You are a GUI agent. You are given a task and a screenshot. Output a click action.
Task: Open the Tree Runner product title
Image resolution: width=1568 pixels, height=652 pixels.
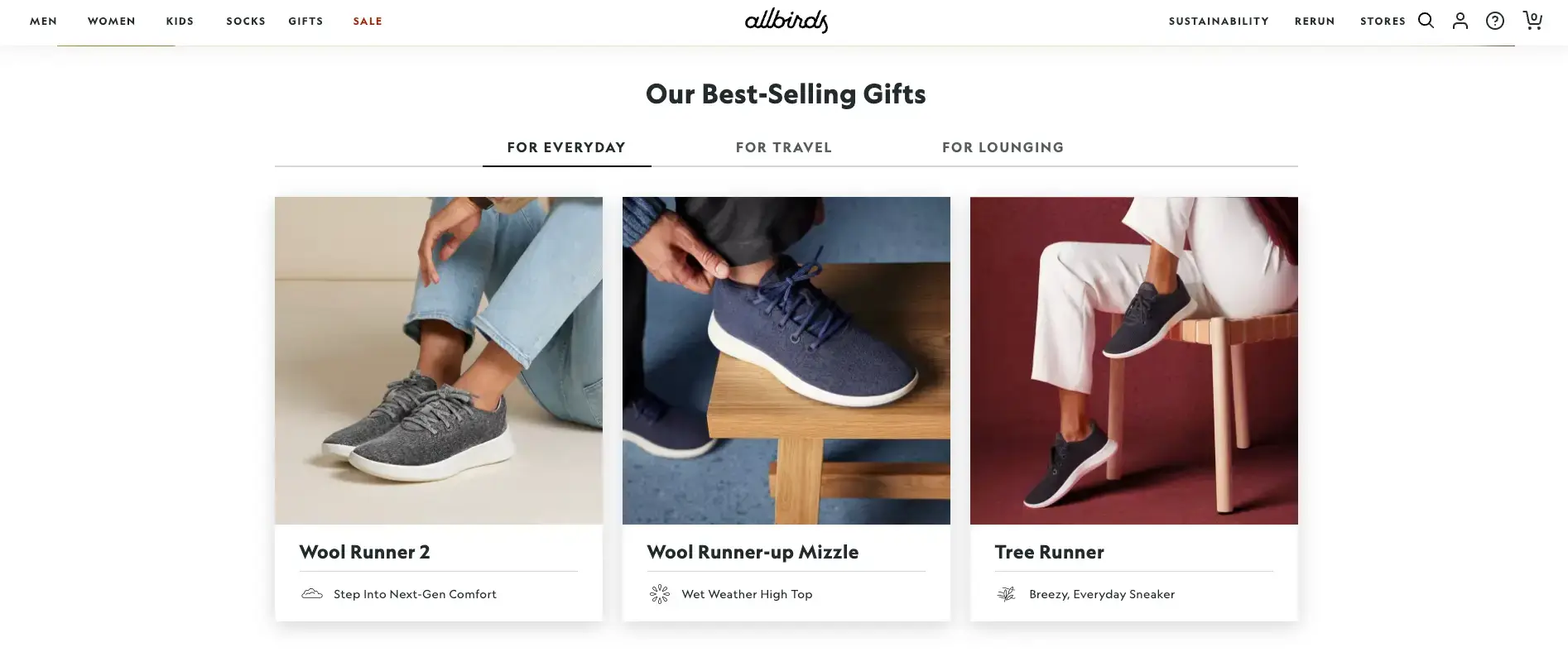click(x=1049, y=551)
